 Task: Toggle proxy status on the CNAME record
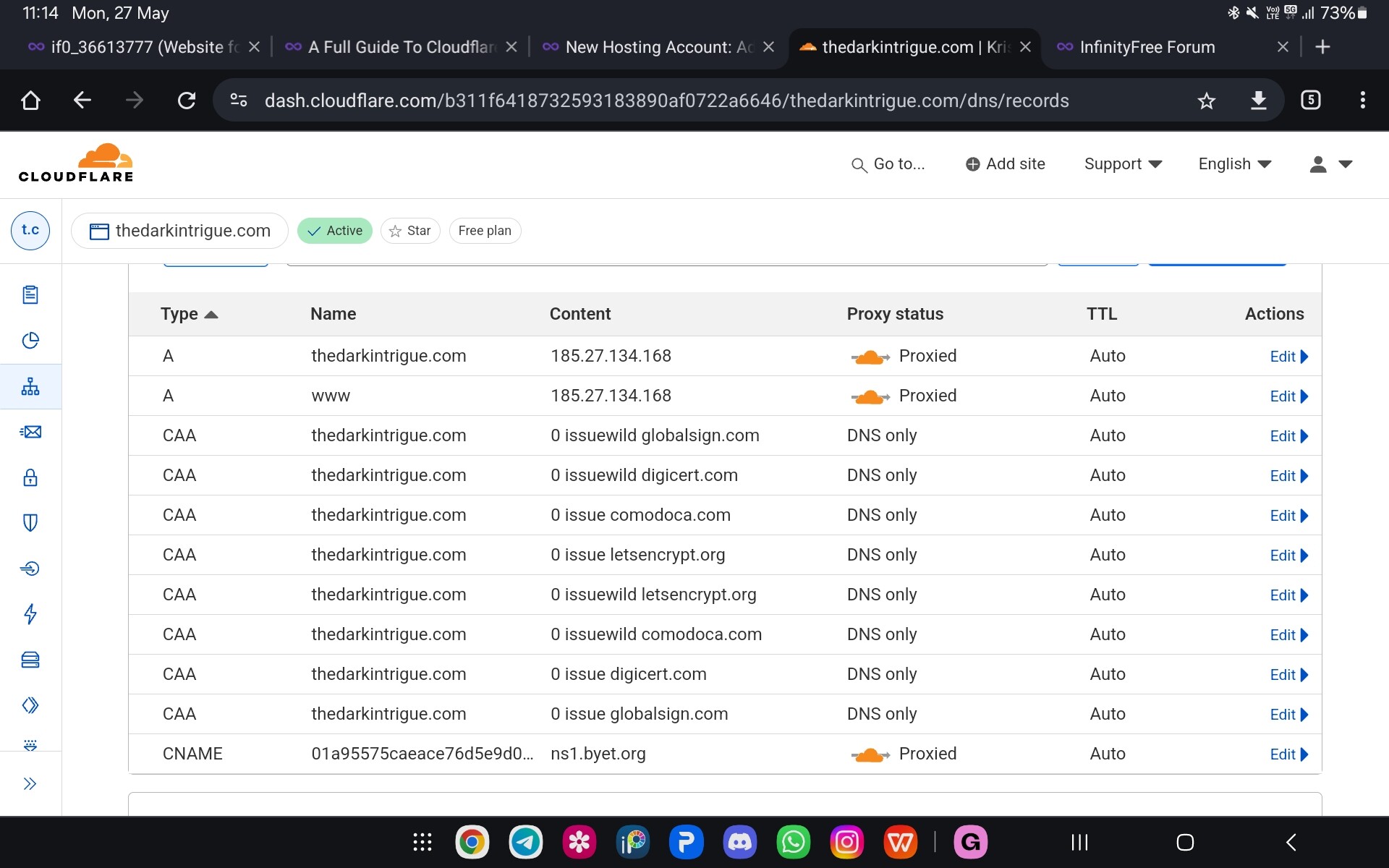(870, 754)
